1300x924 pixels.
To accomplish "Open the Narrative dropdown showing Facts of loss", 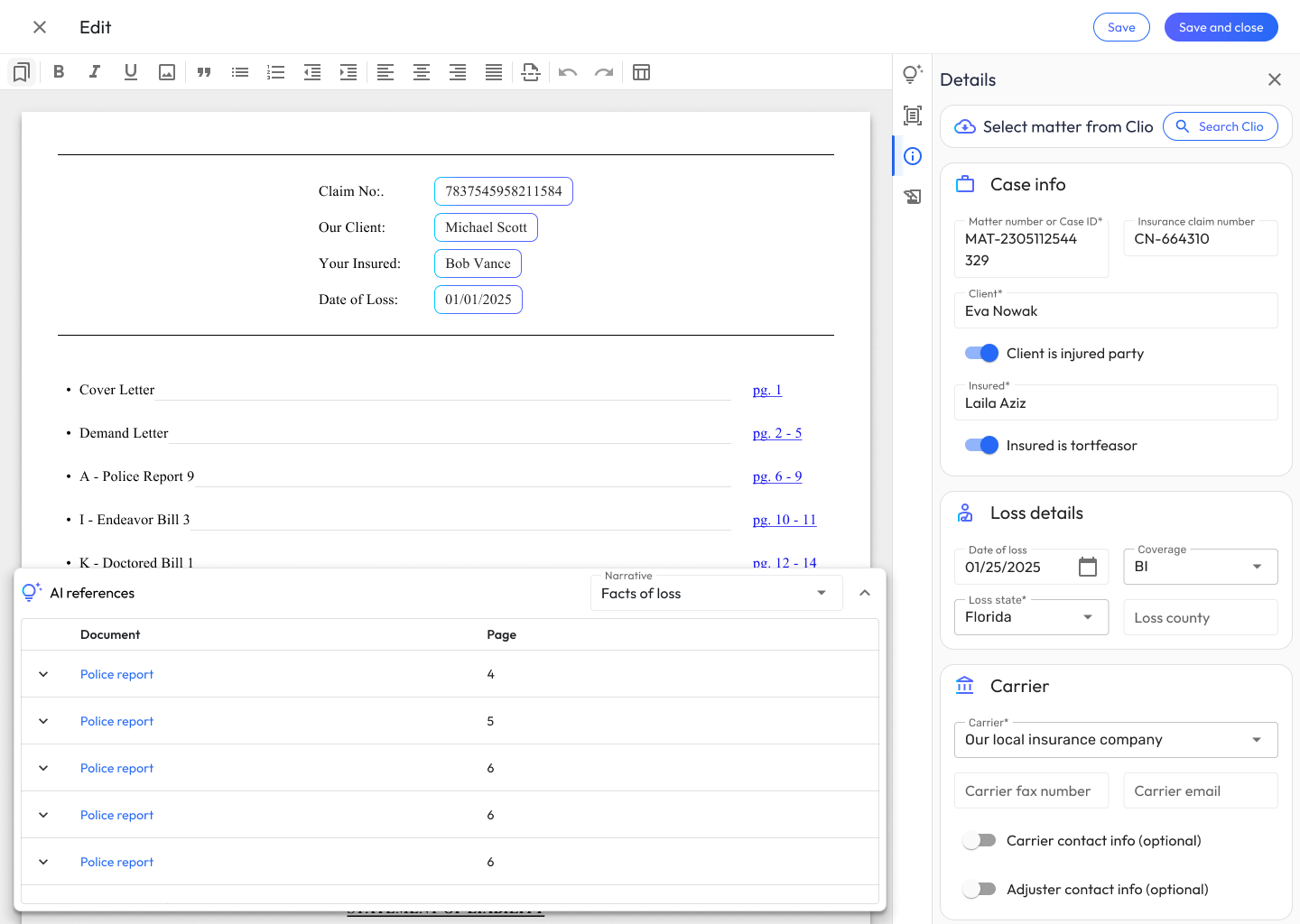I will pos(716,593).
